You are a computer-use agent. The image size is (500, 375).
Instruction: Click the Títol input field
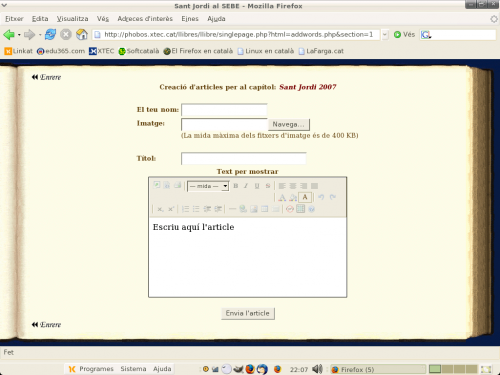244,158
